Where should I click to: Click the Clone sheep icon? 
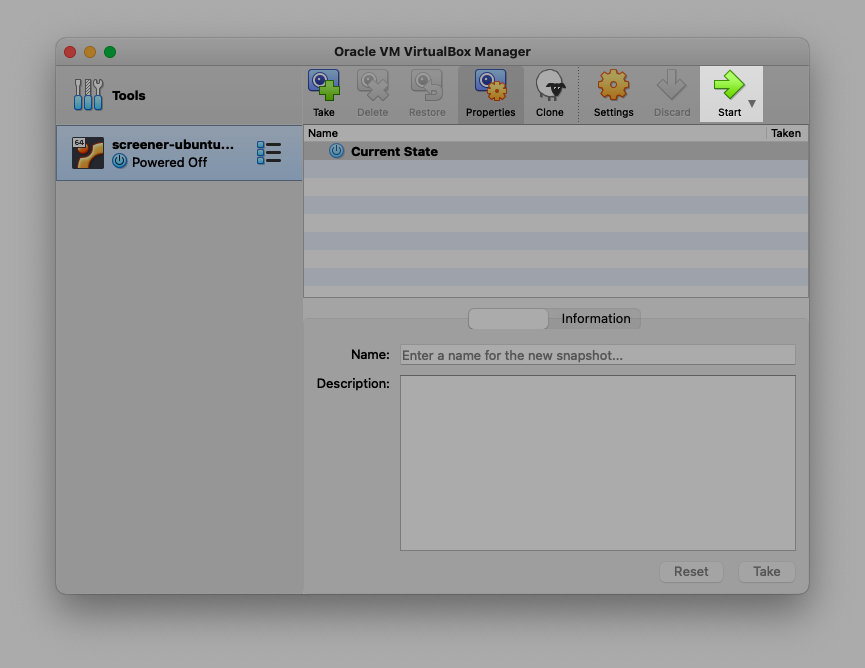click(549, 87)
